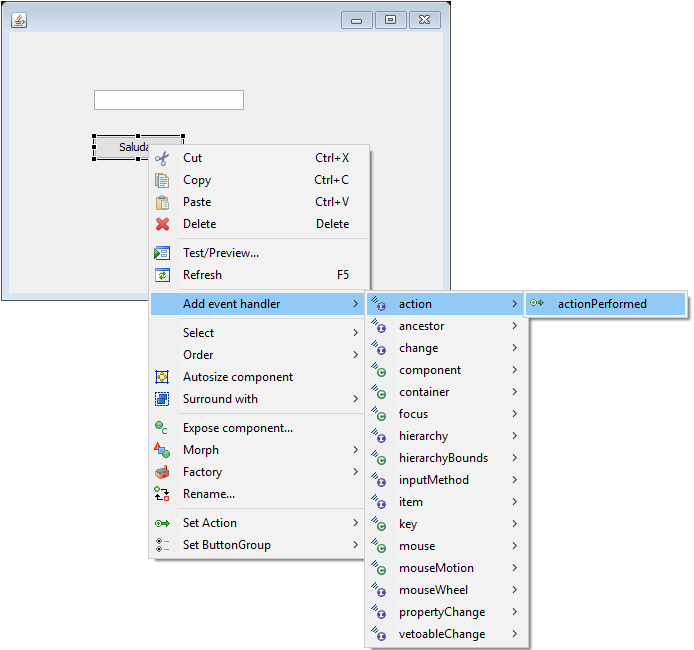
Task: Click the Java icon in window title bar
Action: [20, 20]
